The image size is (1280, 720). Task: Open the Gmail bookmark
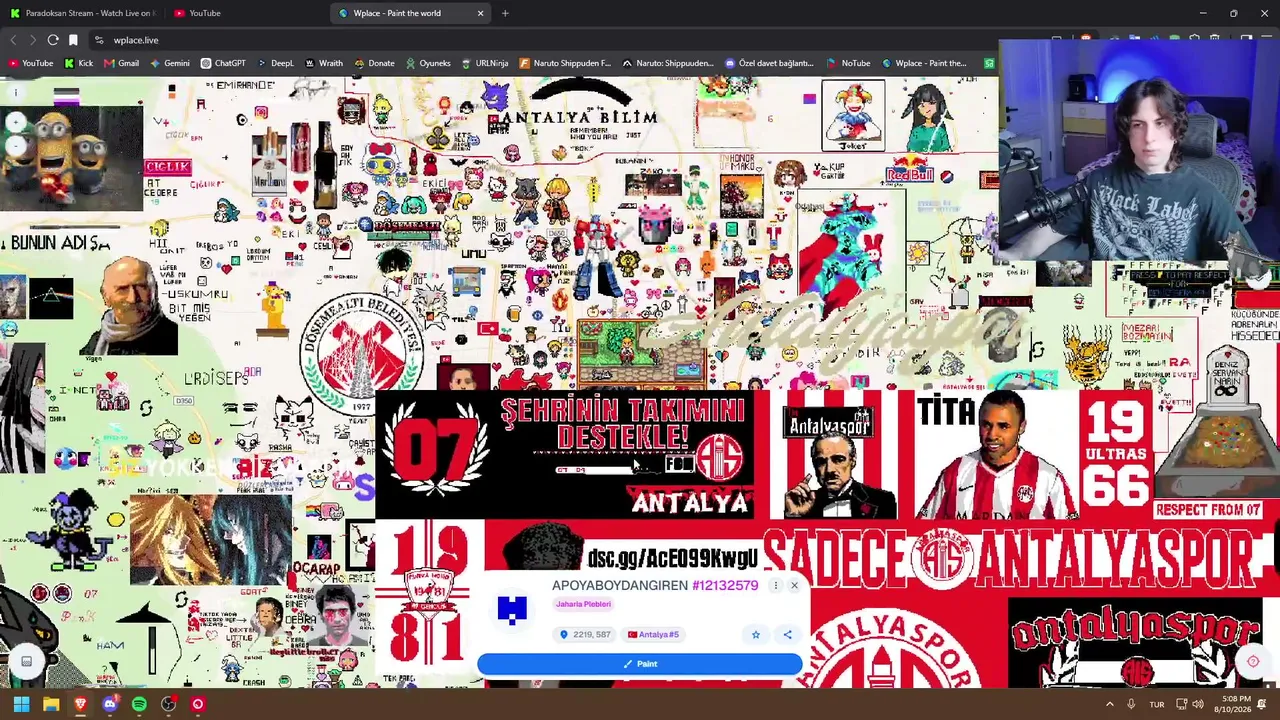[x=121, y=63]
